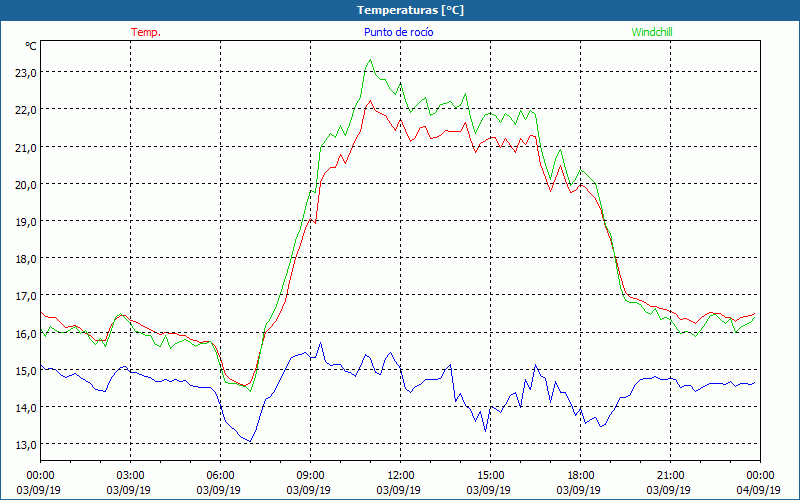Click the '03:00' time axis label

coord(131,476)
